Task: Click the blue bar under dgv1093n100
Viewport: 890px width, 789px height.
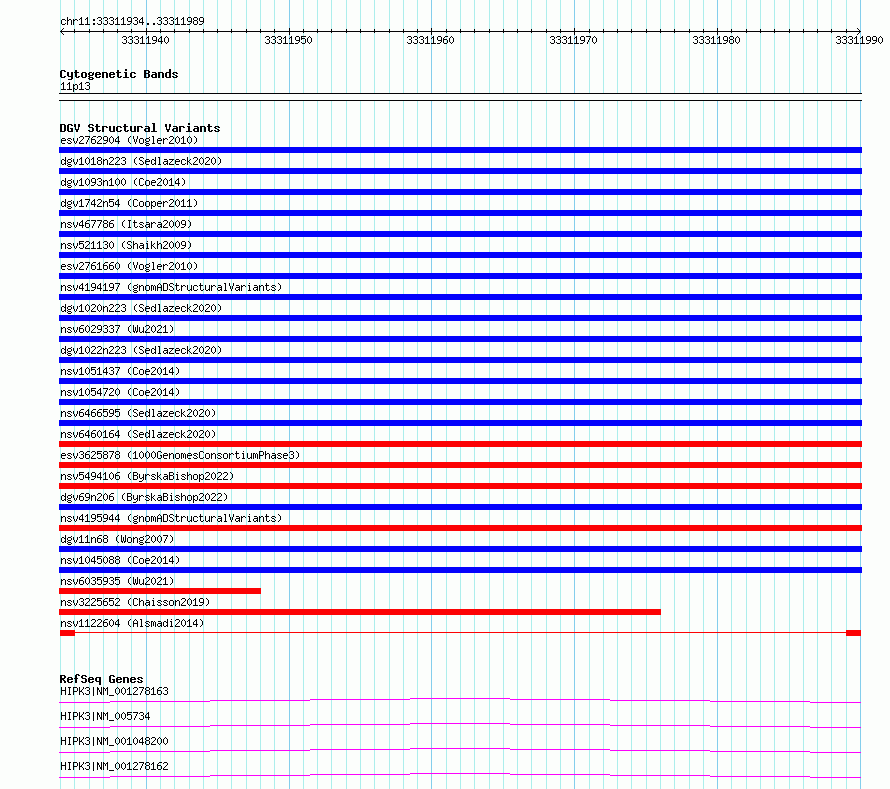Action: click(460, 192)
